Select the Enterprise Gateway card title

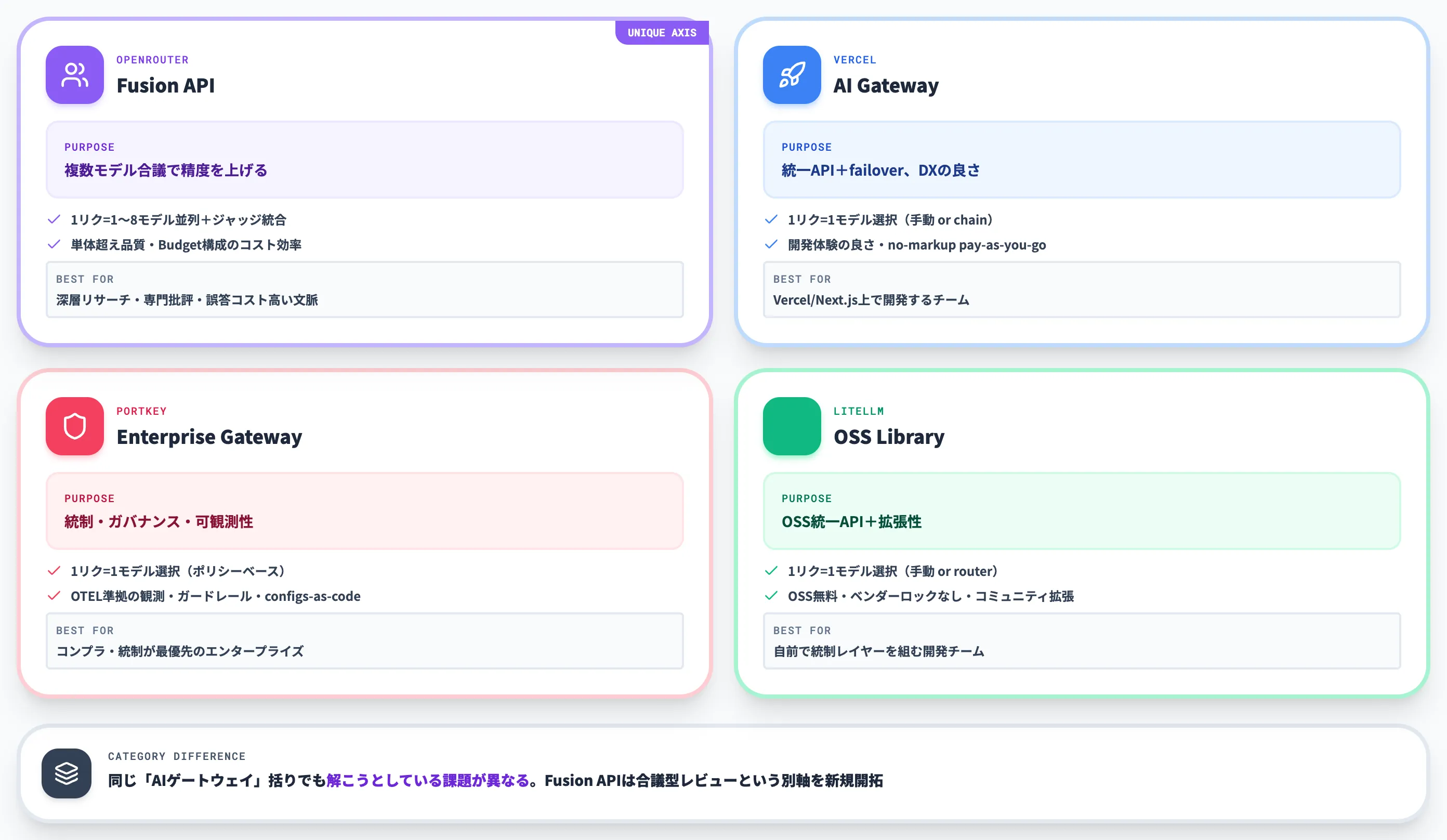[209, 437]
